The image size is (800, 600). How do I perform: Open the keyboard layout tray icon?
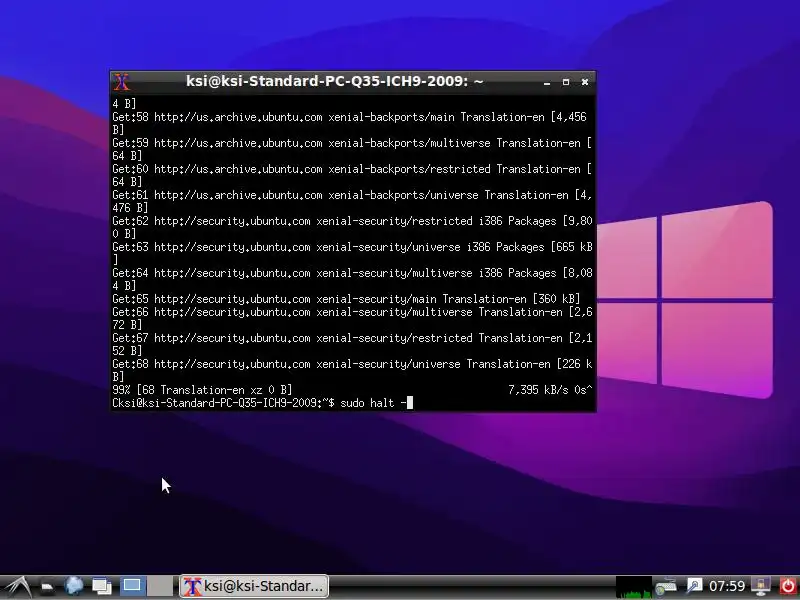tap(666, 587)
